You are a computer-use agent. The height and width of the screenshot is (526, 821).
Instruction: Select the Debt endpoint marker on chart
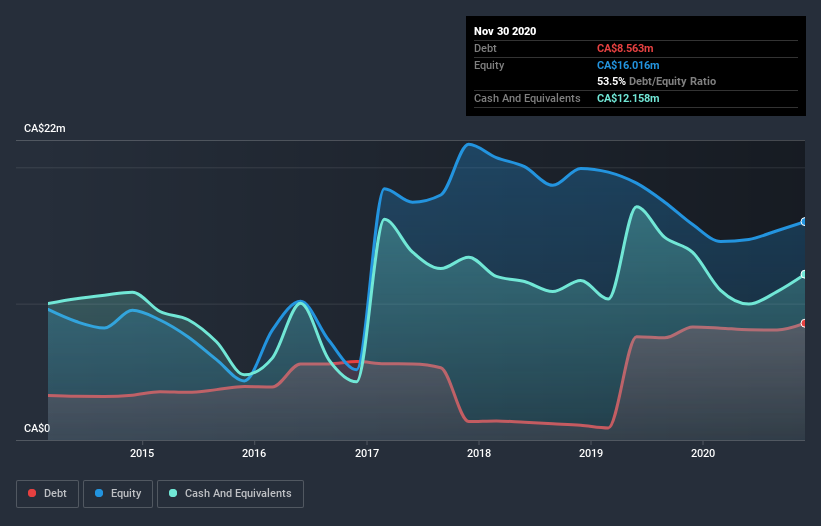[804, 323]
